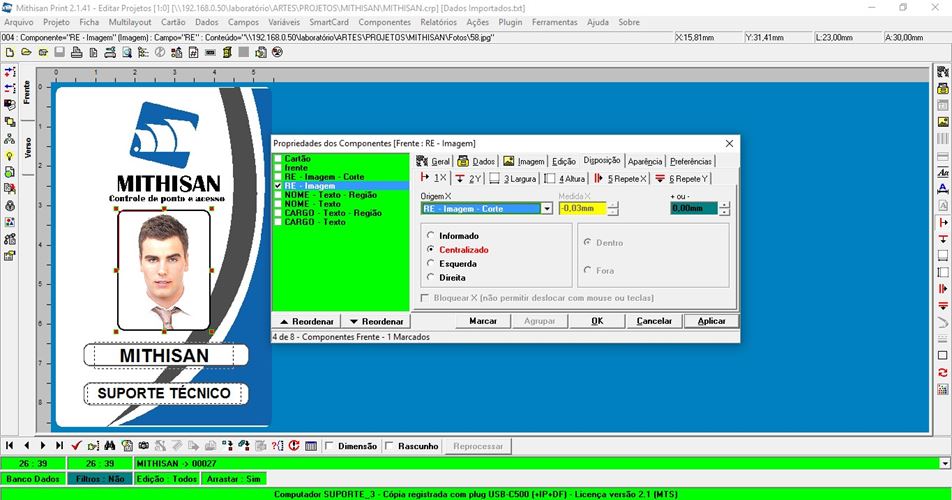Toggle the frente component checkbox

click(278, 168)
